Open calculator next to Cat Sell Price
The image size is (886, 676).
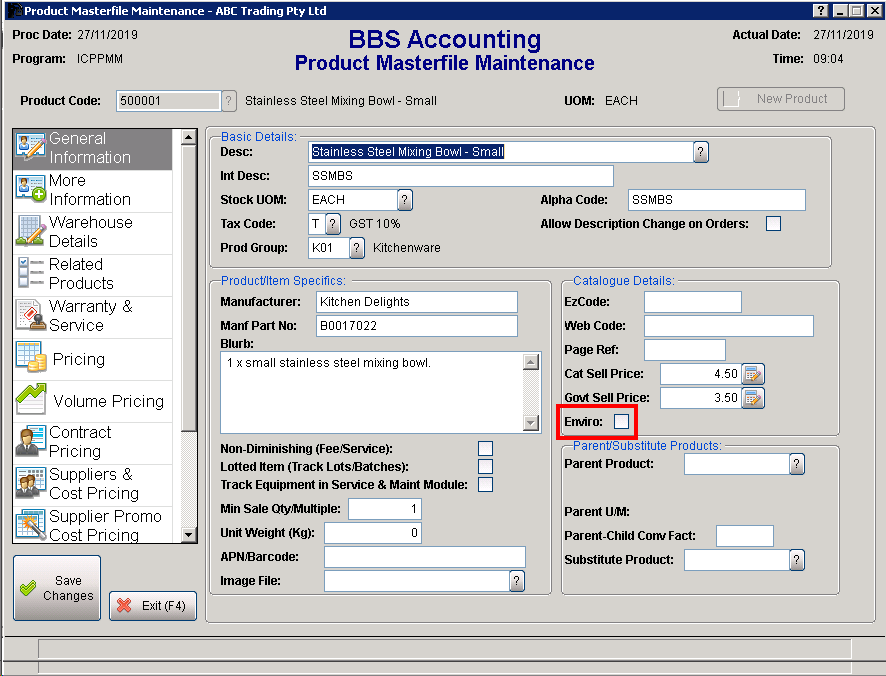coord(753,374)
